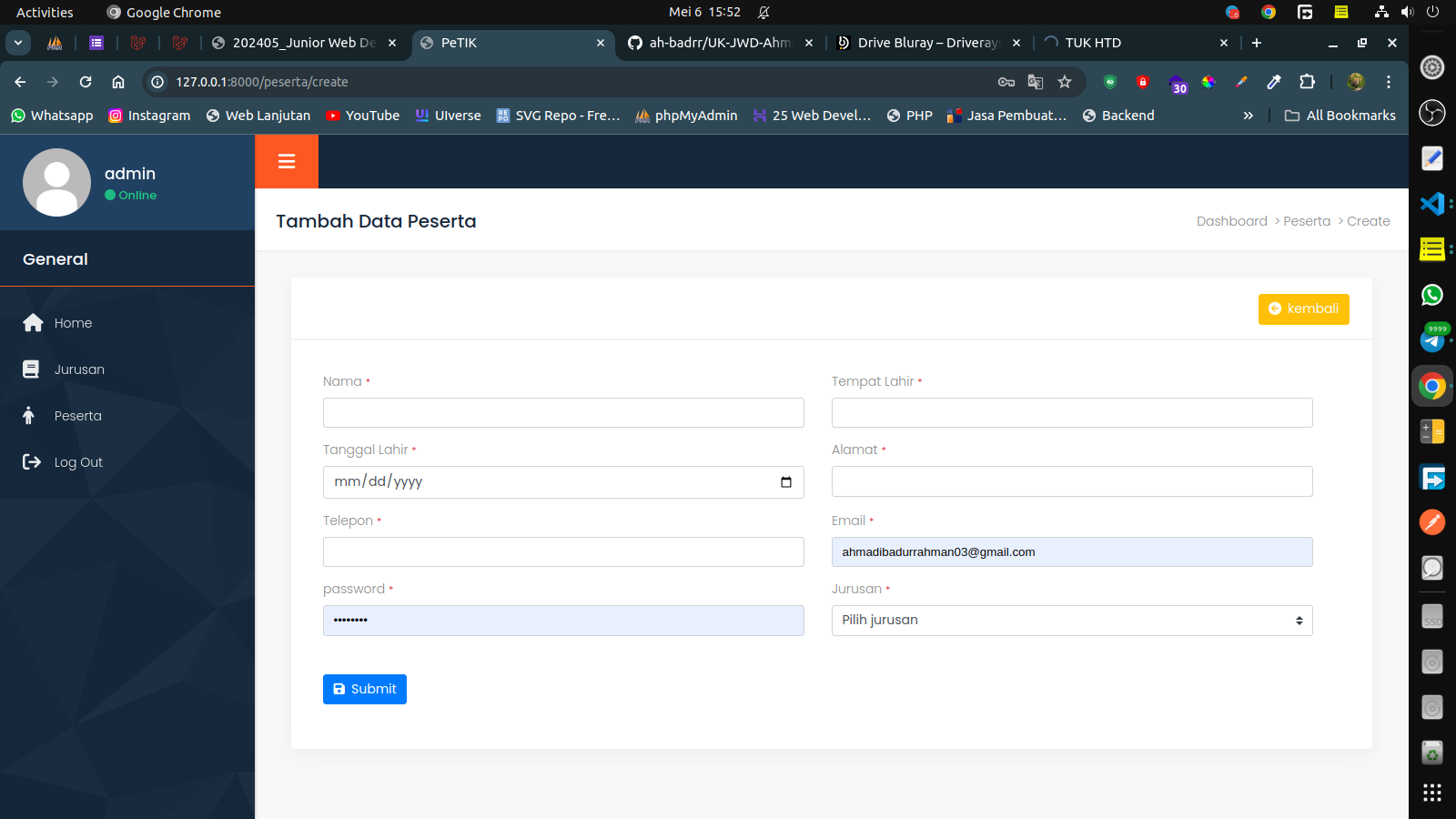Click the browser back arrow
The height and width of the screenshot is (819, 1456).
click(x=20, y=82)
